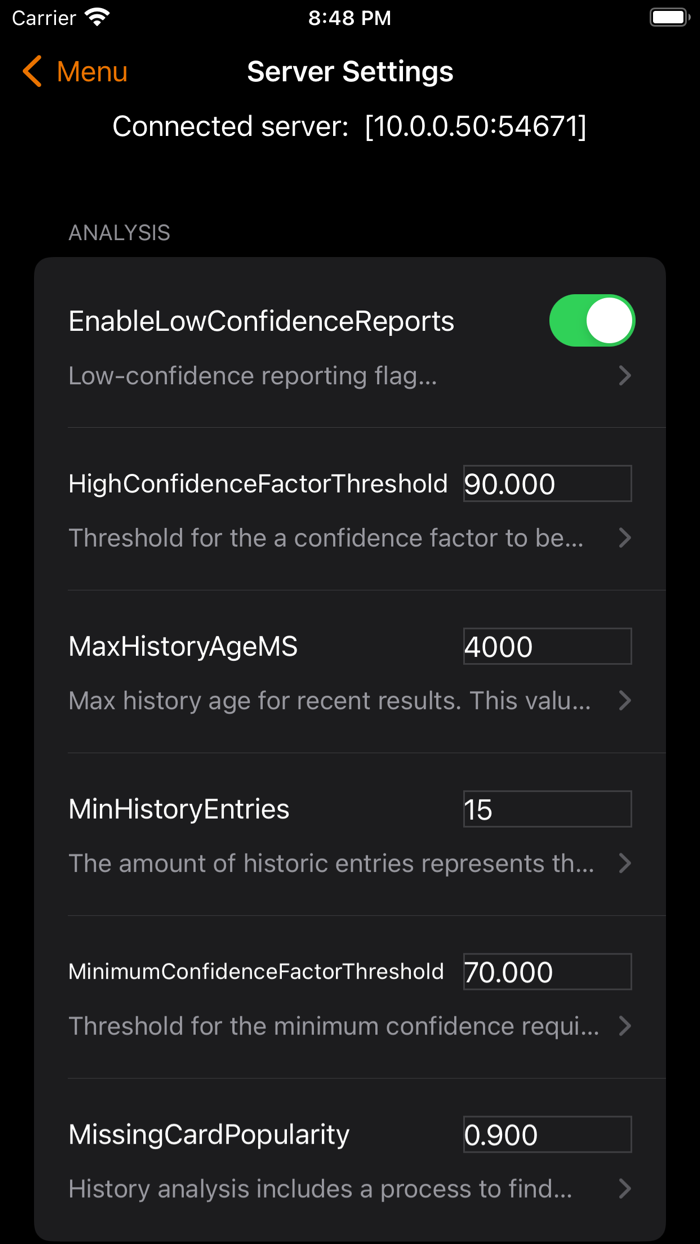Edit the MaxHistoryAgeMS field showing 4000
This screenshot has height=1244, width=700.
click(x=547, y=647)
